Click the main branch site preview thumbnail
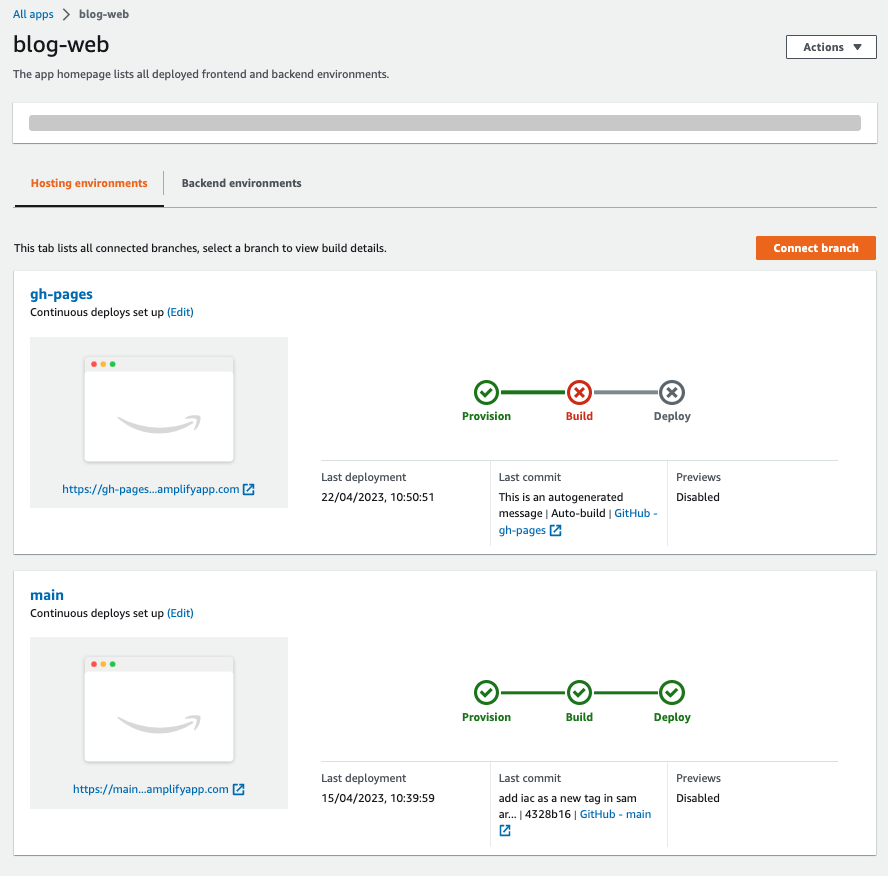The height and width of the screenshot is (876, 888). (x=159, y=710)
